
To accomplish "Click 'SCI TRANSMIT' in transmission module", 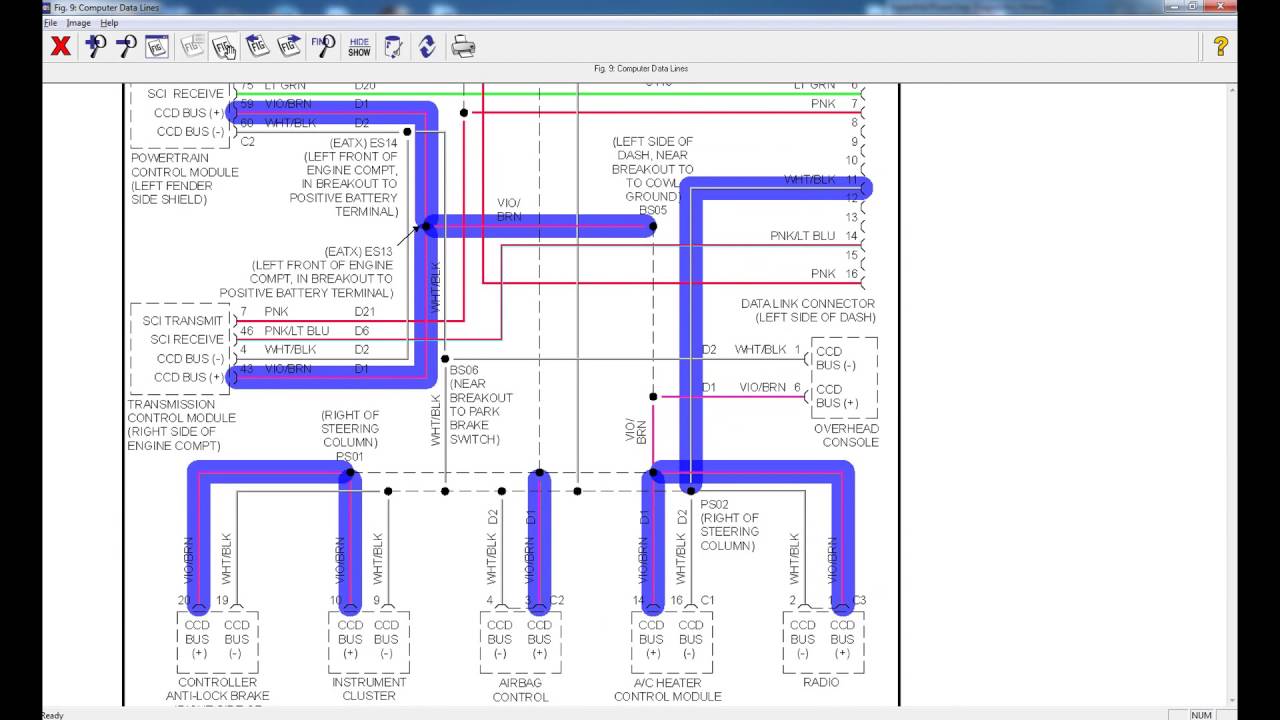I will [182, 321].
